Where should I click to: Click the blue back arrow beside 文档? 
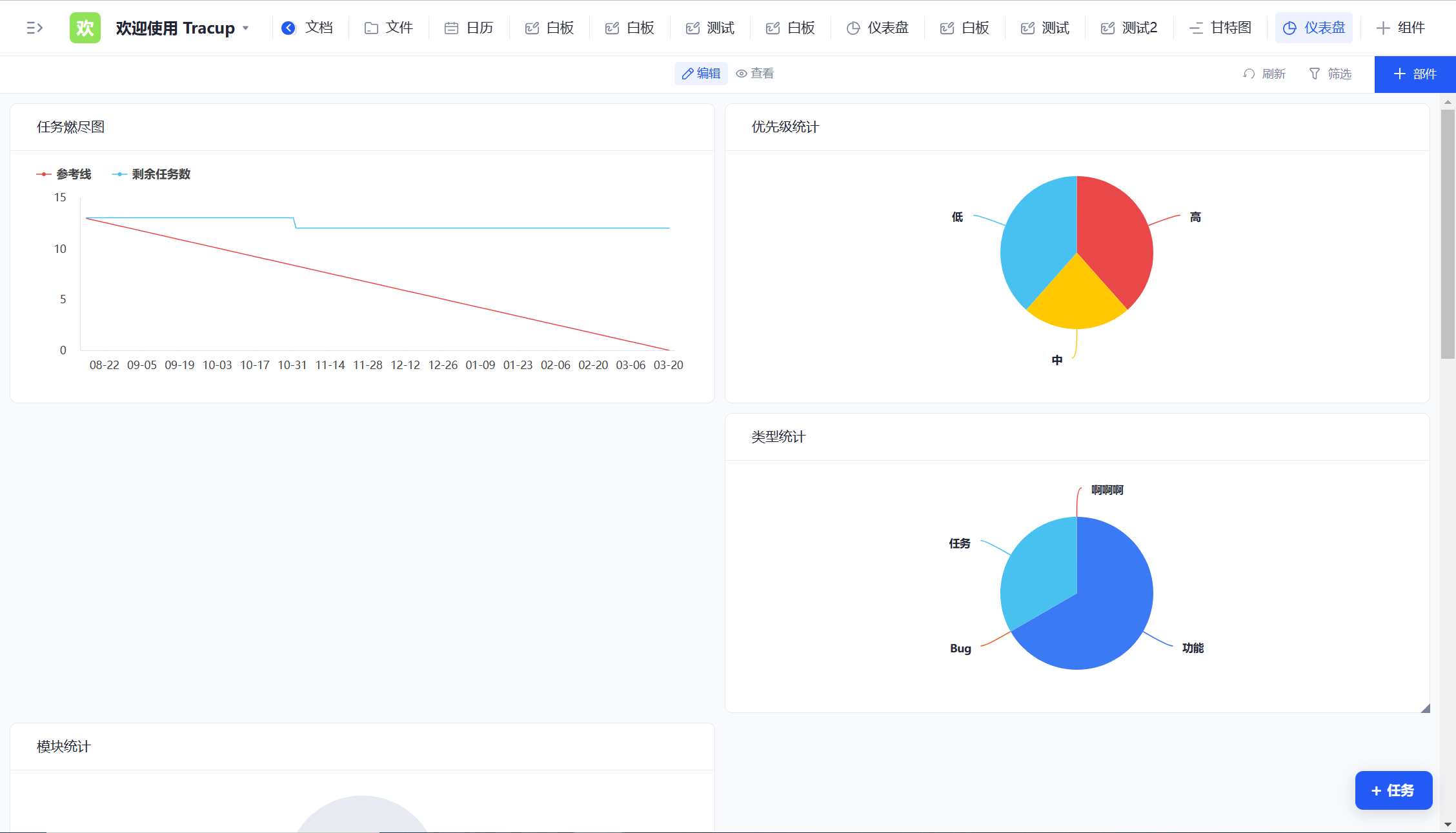point(288,28)
